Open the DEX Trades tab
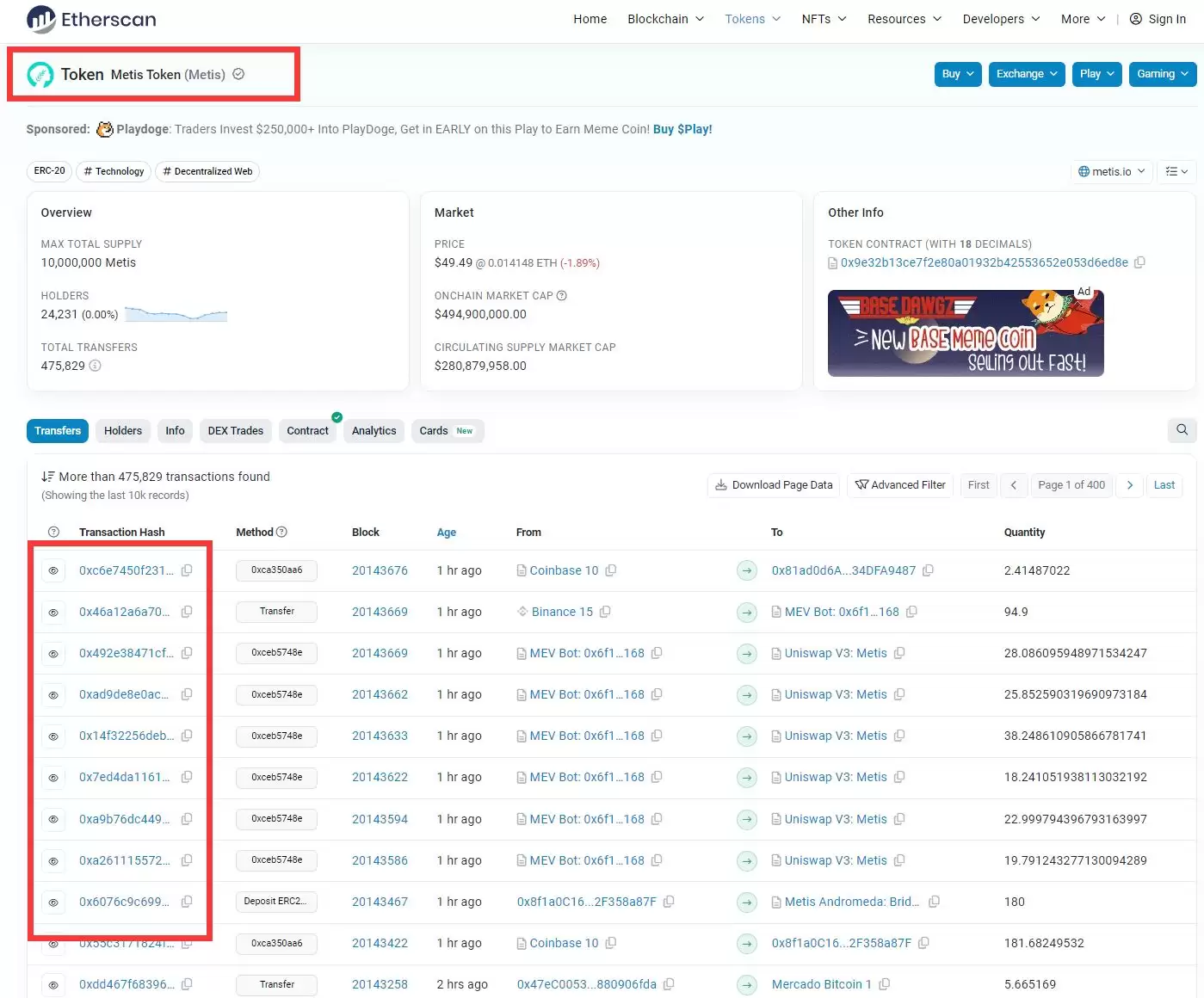 point(235,431)
